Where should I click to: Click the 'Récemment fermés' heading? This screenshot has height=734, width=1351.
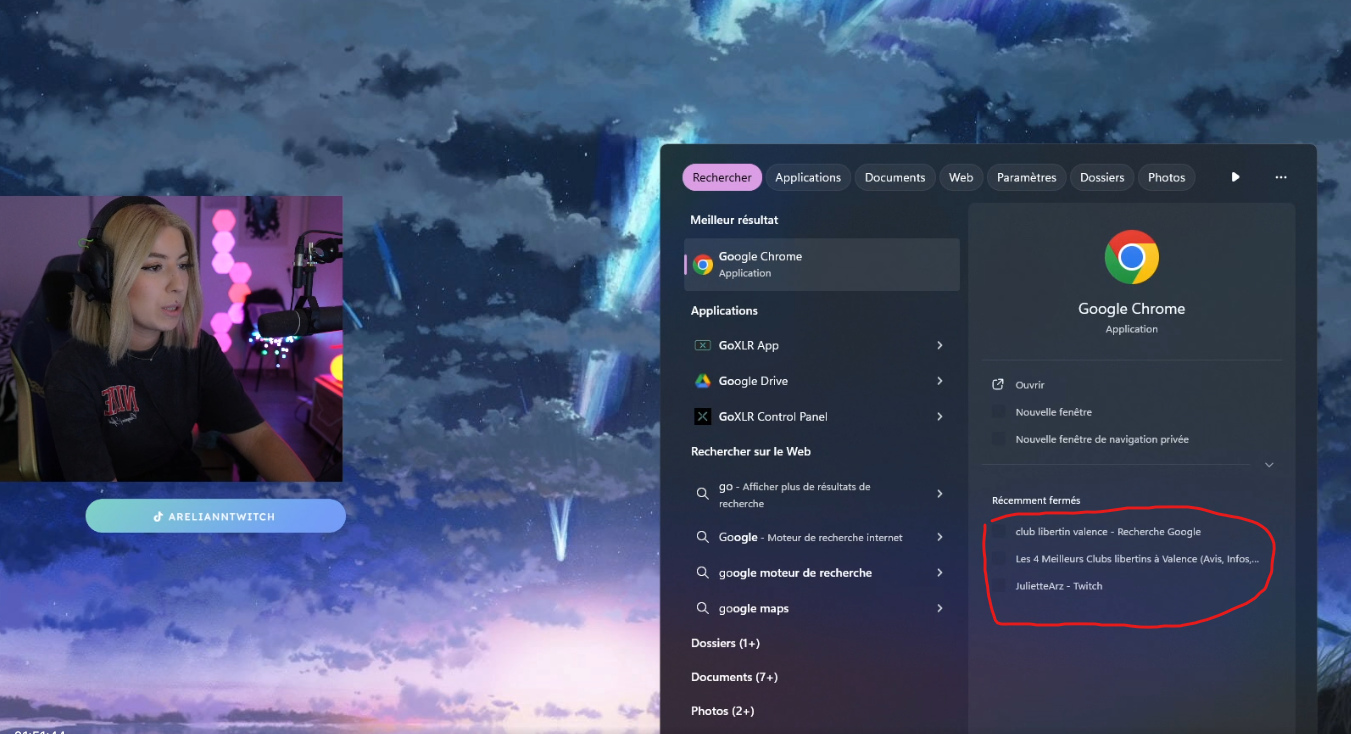1036,500
